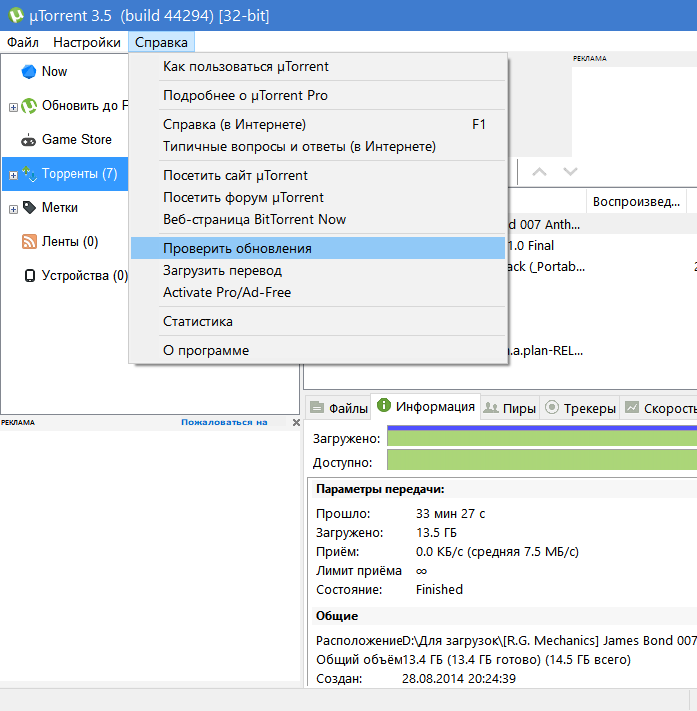697x711 pixels.
Task: Switch to the Файлы tab
Action: coord(338,408)
